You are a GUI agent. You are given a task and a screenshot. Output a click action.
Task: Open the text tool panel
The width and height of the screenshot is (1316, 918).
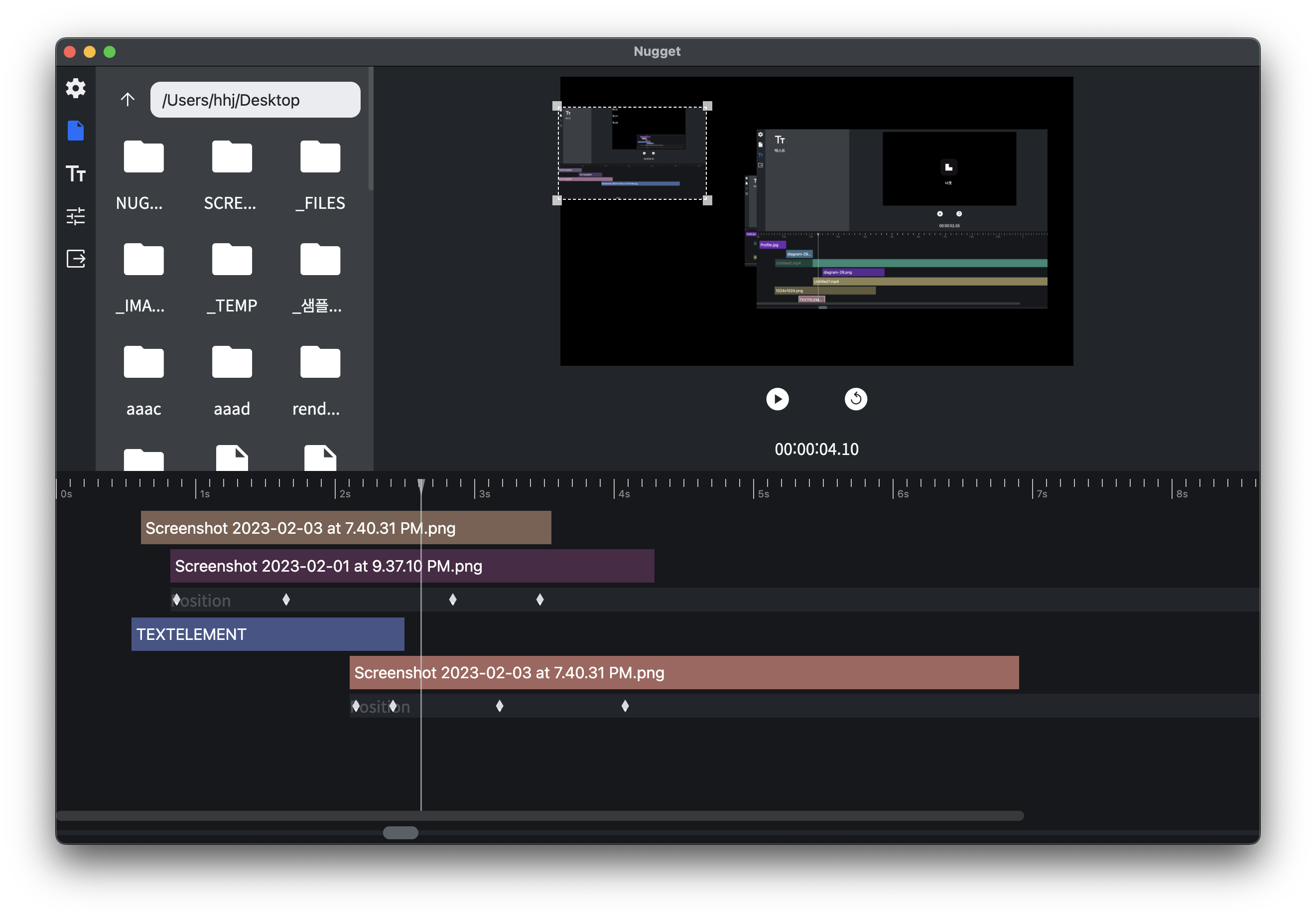tap(76, 173)
